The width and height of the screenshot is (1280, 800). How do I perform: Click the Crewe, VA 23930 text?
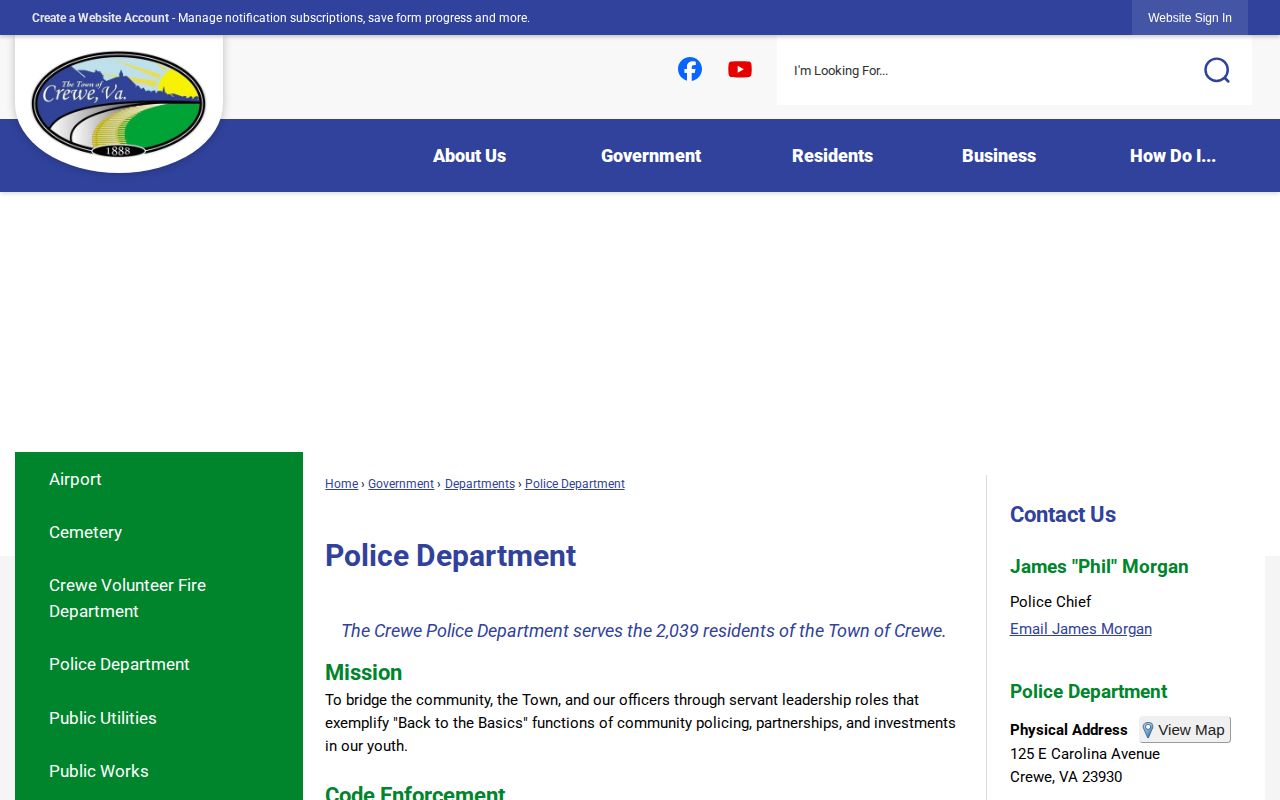(x=1066, y=777)
